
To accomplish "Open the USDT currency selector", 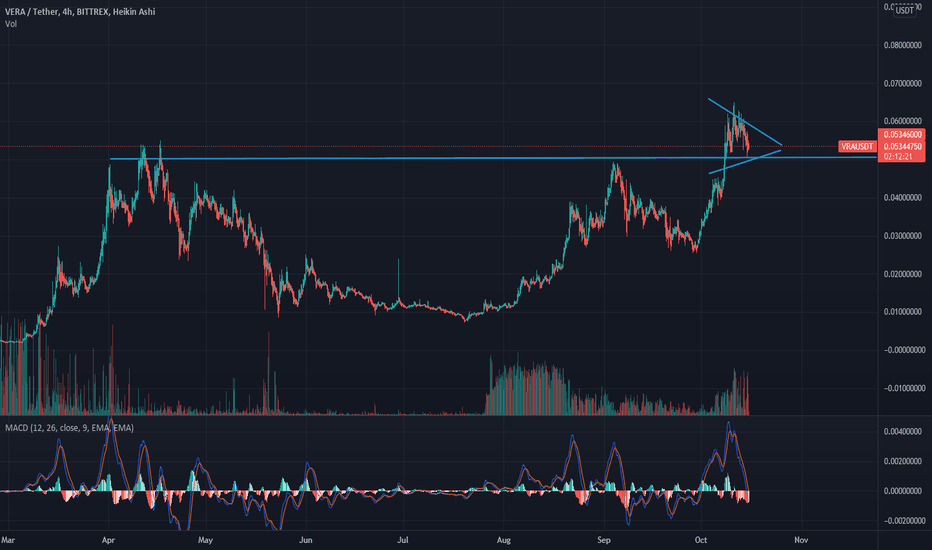I will tap(905, 10).
